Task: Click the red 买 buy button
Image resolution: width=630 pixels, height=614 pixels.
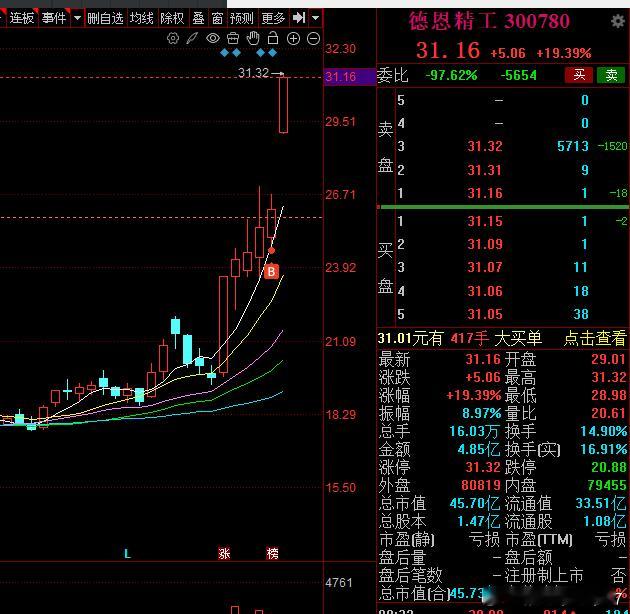Action: tap(579, 75)
